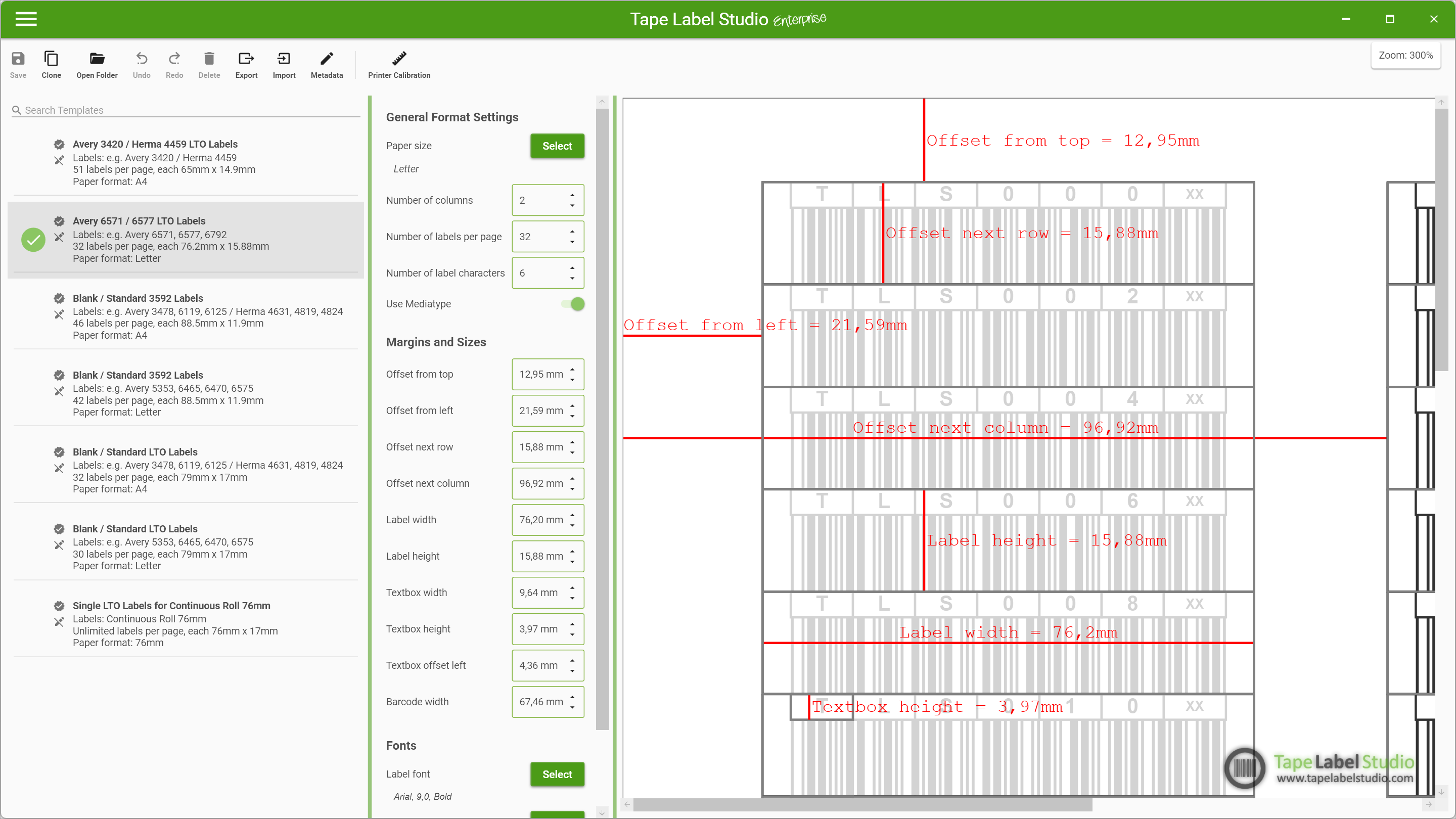The width and height of the screenshot is (1456, 819).
Task: Open Metadata editor
Action: click(x=327, y=64)
